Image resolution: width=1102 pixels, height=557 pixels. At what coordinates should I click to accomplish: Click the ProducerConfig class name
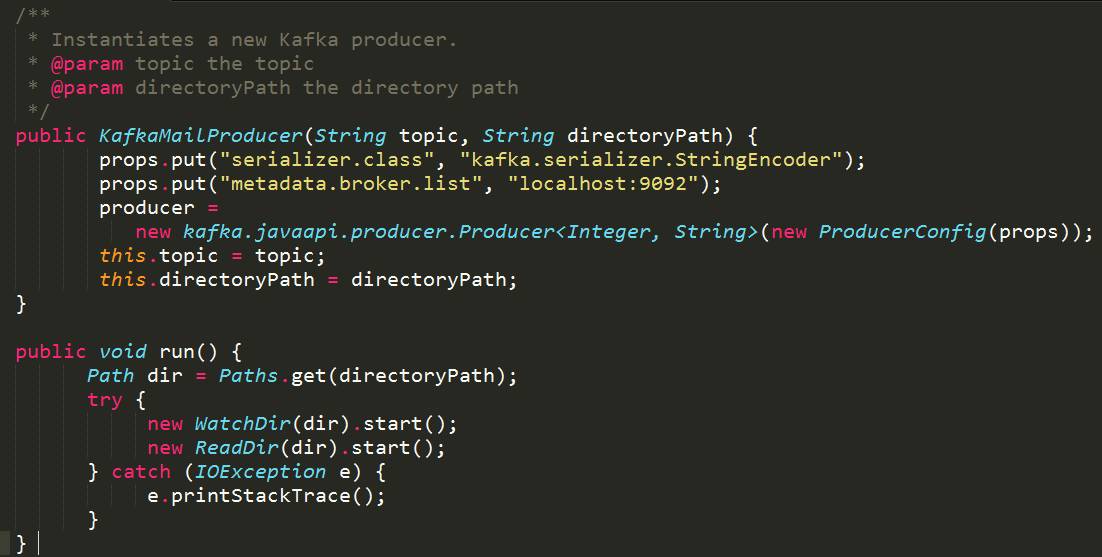[x=903, y=232]
